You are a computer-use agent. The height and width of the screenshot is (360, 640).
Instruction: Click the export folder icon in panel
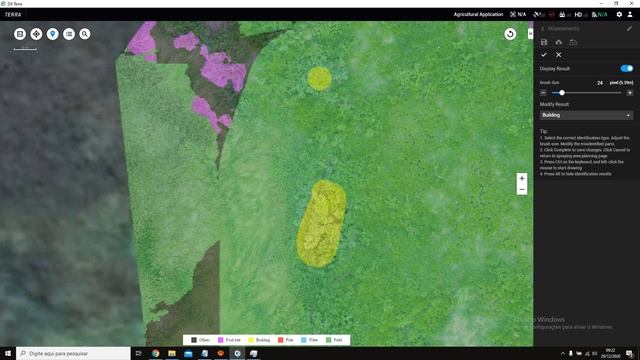pyautogui.click(x=573, y=42)
